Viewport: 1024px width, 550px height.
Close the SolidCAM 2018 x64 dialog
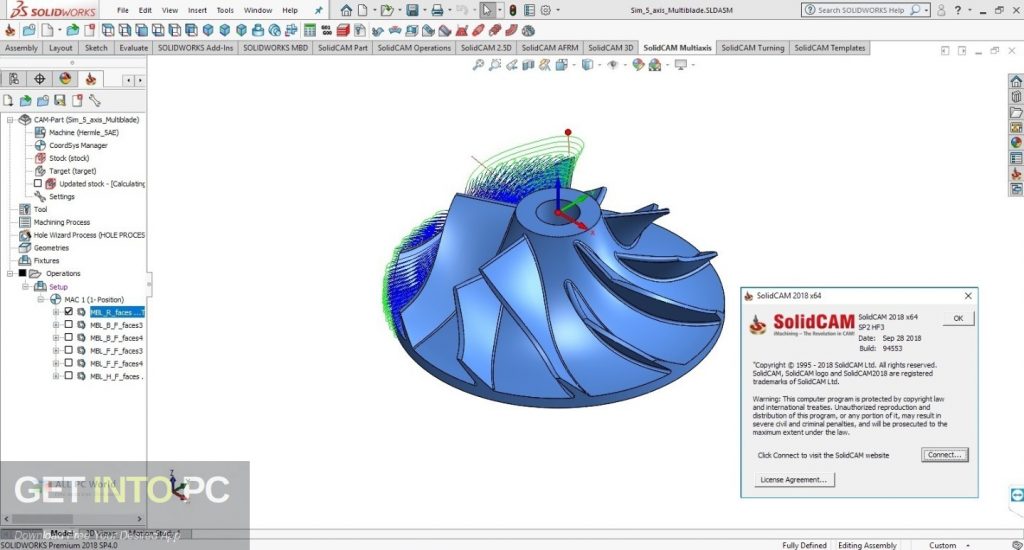click(968, 296)
